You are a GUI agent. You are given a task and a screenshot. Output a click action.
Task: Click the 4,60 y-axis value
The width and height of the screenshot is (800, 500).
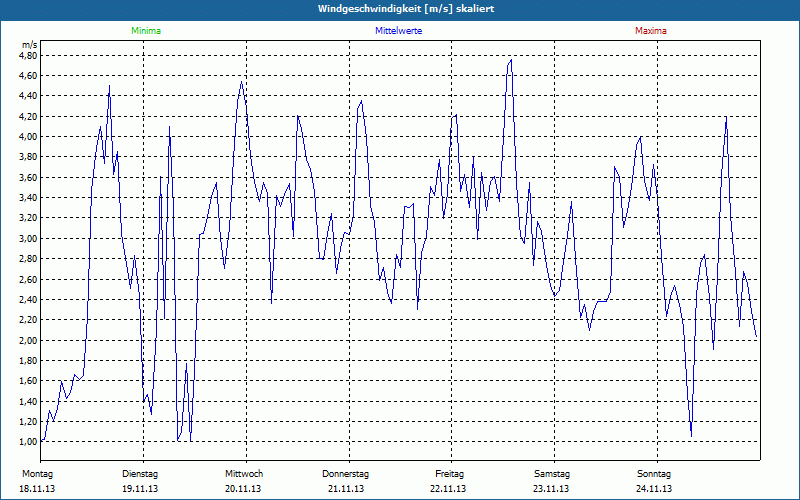[x=28, y=76]
